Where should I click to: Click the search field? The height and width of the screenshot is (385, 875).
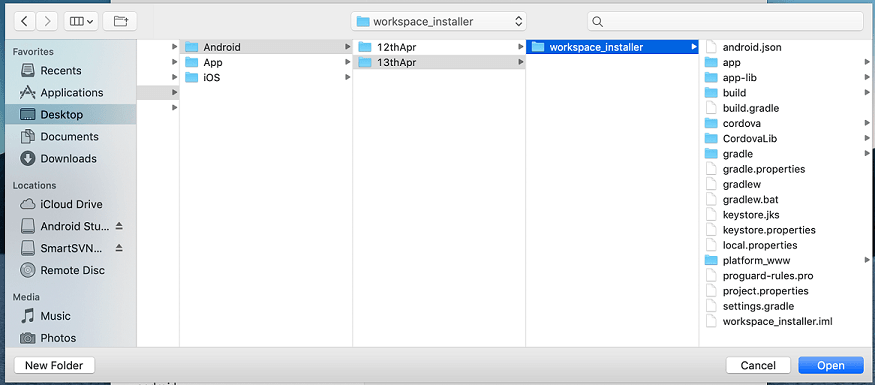(x=725, y=21)
